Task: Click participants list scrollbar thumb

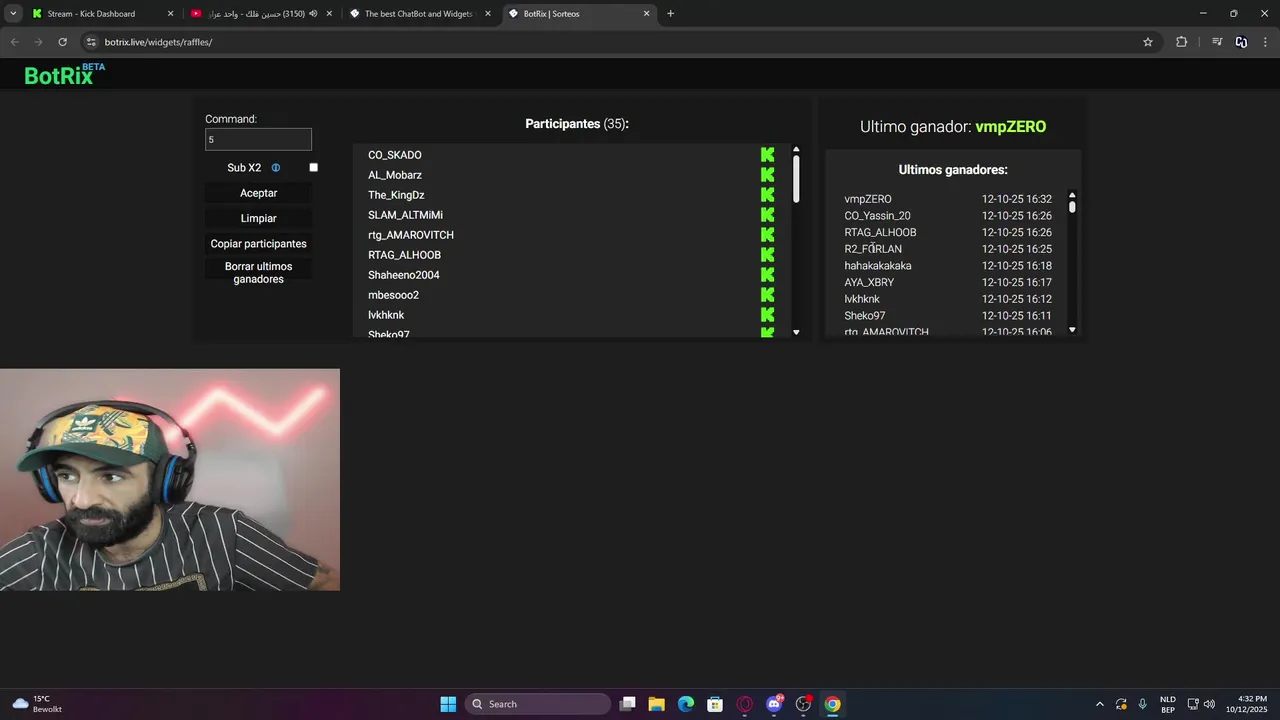Action: (796, 180)
